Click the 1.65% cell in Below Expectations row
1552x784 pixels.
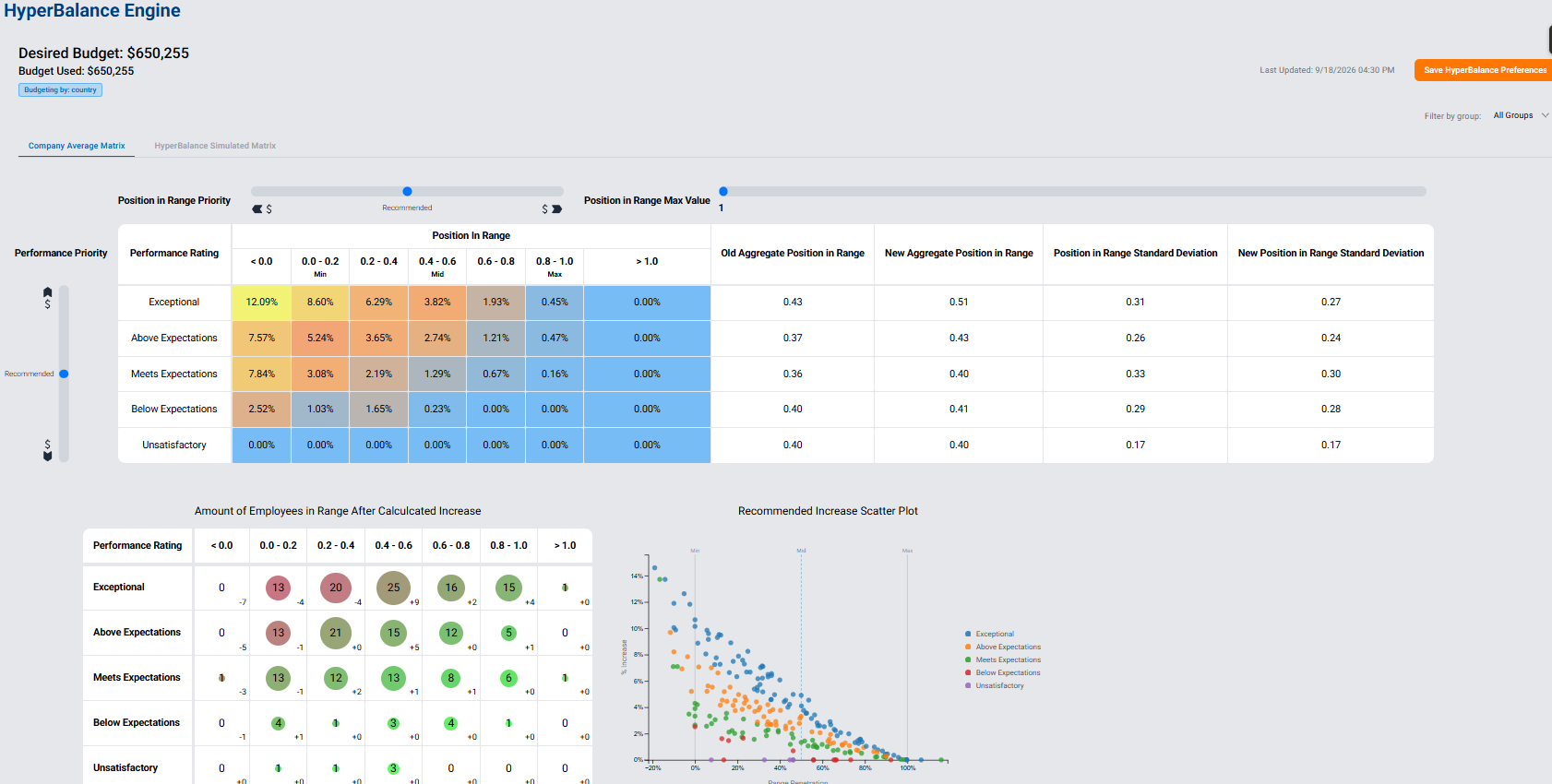(379, 410)
